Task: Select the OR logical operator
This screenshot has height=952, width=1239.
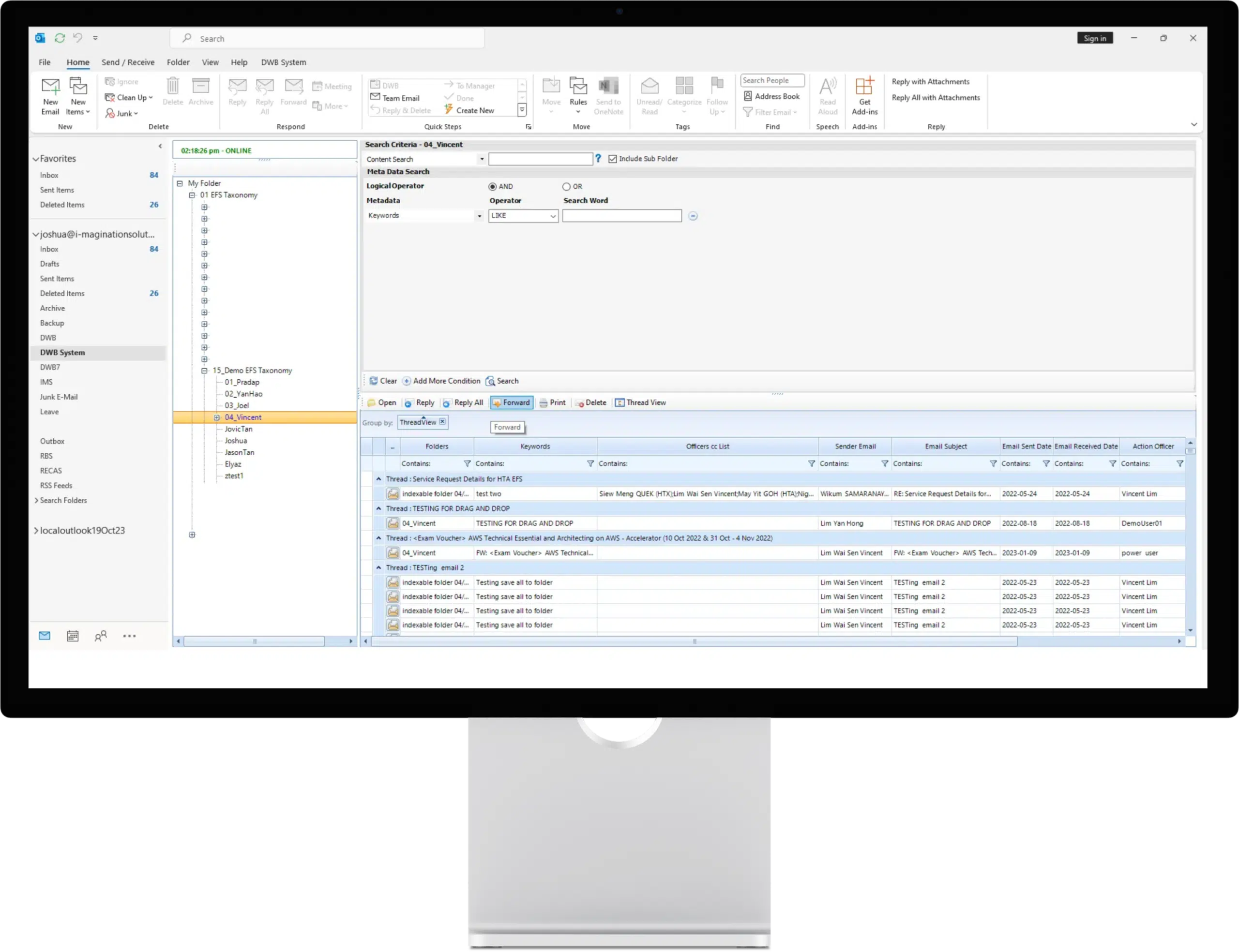Action: (566, 186)
